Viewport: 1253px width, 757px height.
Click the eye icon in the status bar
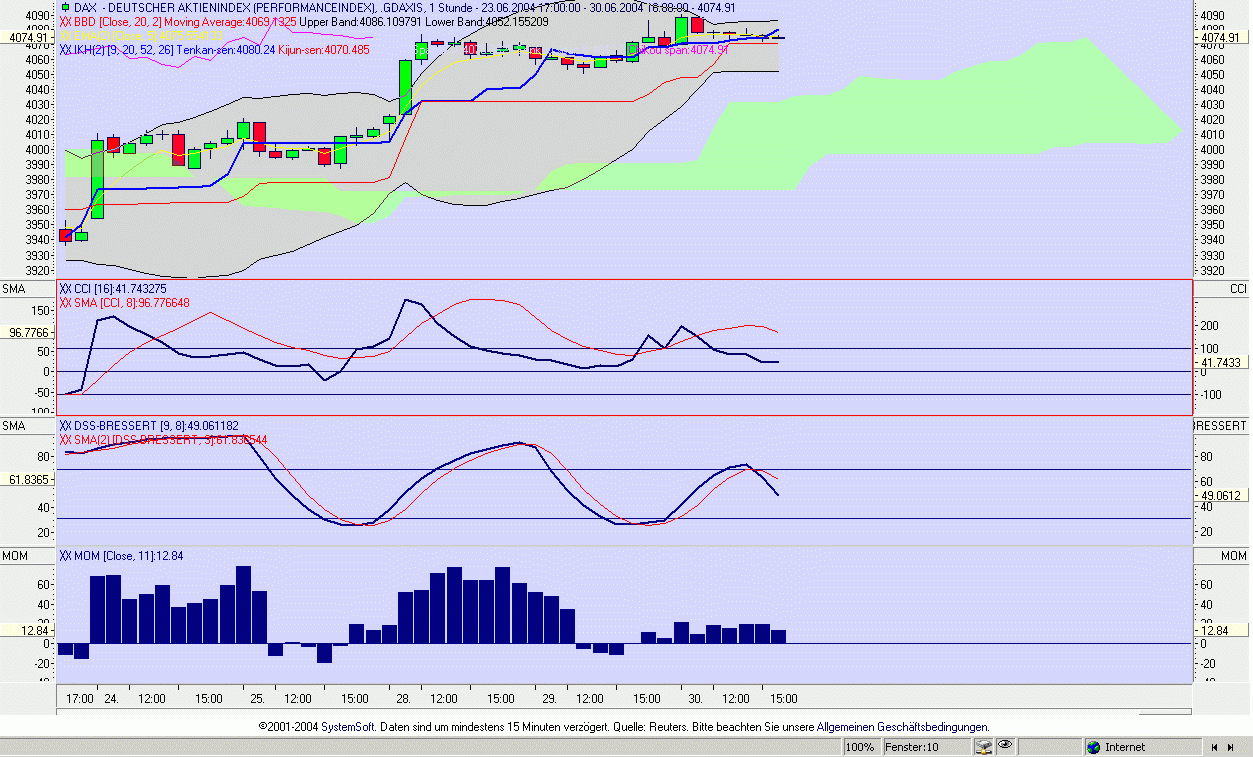pos(1005,747)
